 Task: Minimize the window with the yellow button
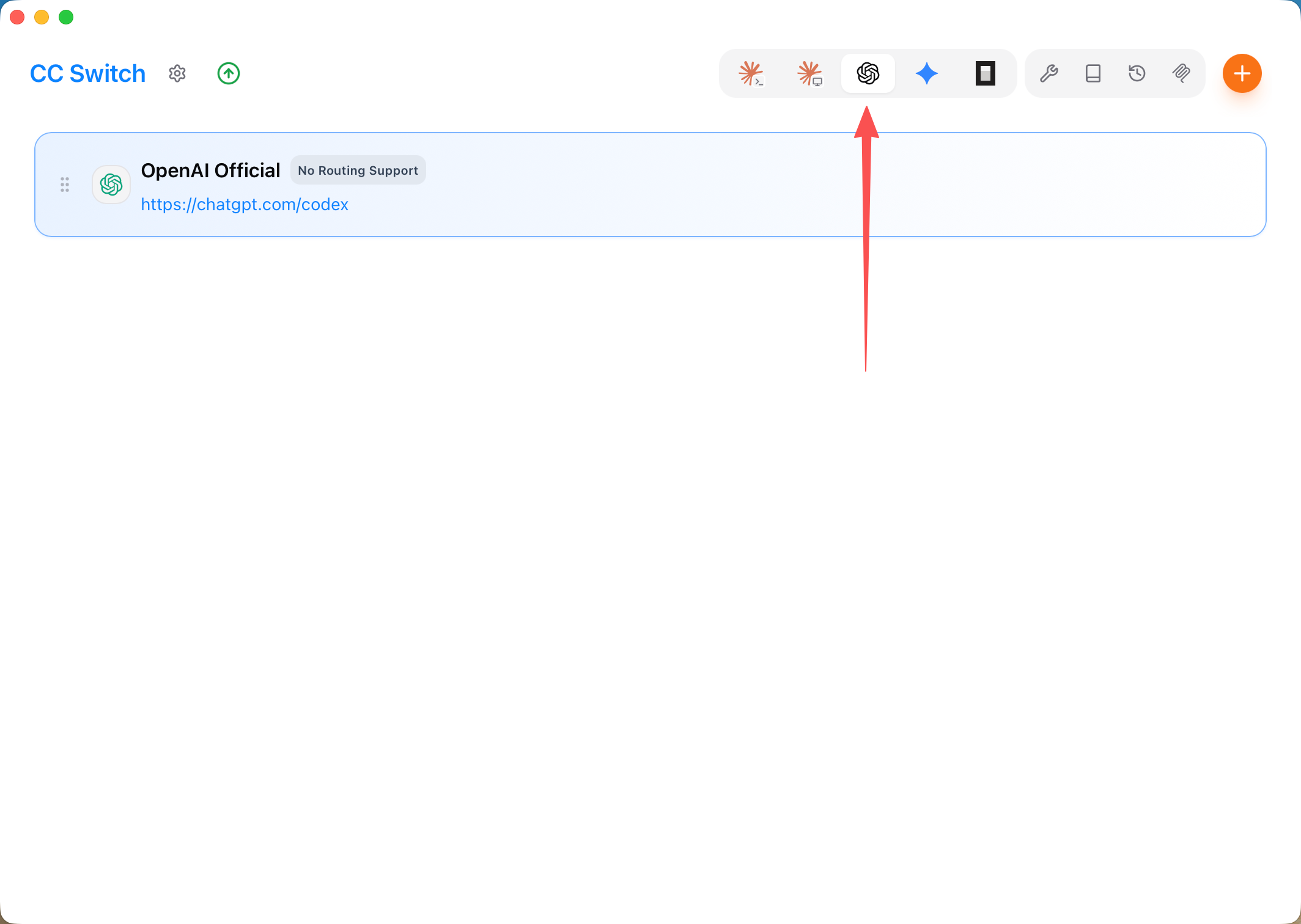click(42, 17)
